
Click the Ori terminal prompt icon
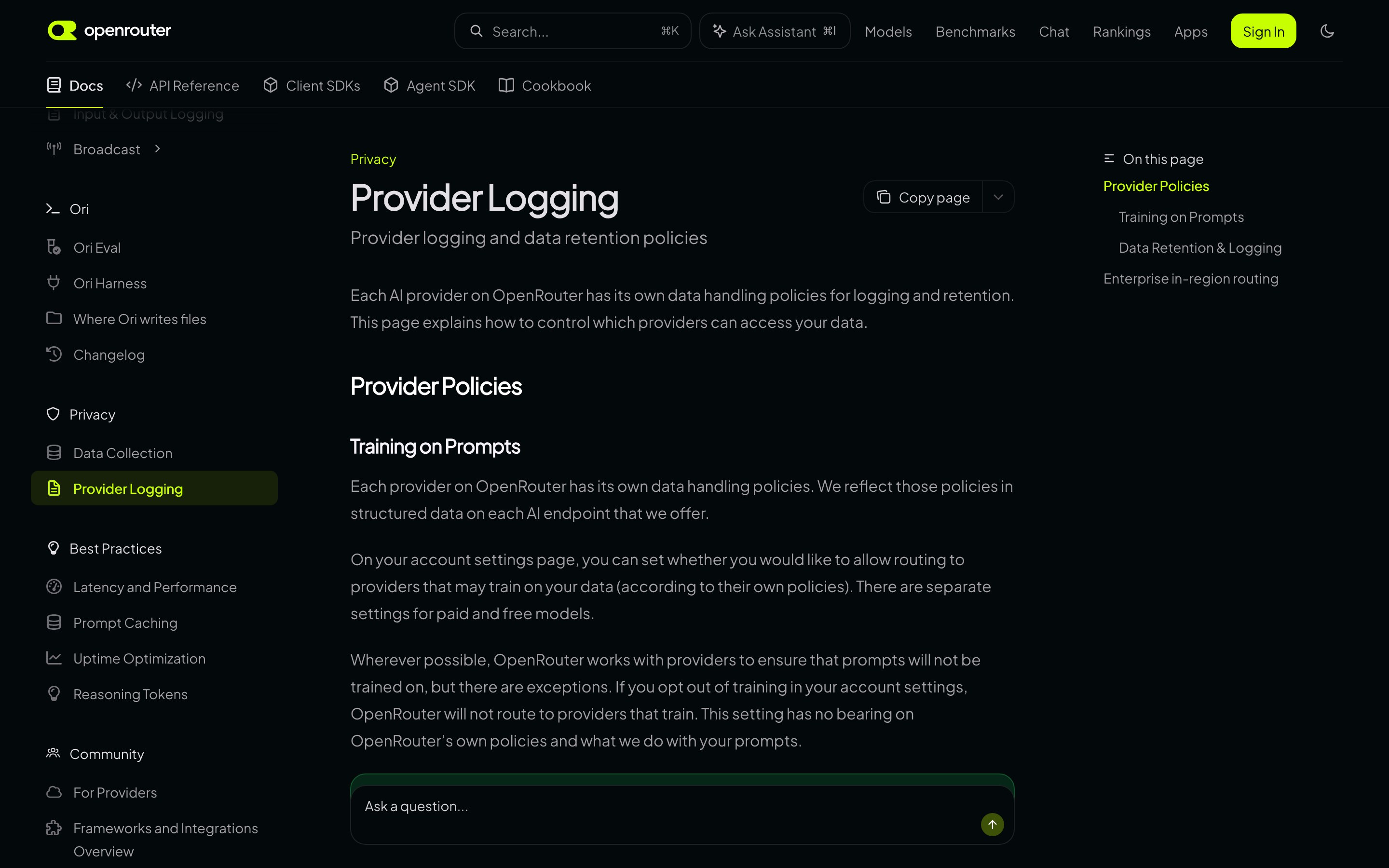53,209
